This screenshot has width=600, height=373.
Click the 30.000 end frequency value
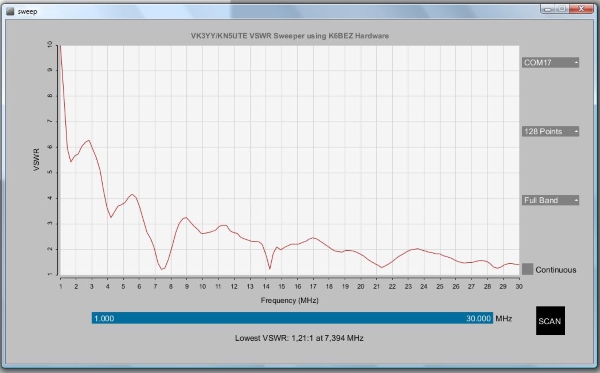pos(478,318)
